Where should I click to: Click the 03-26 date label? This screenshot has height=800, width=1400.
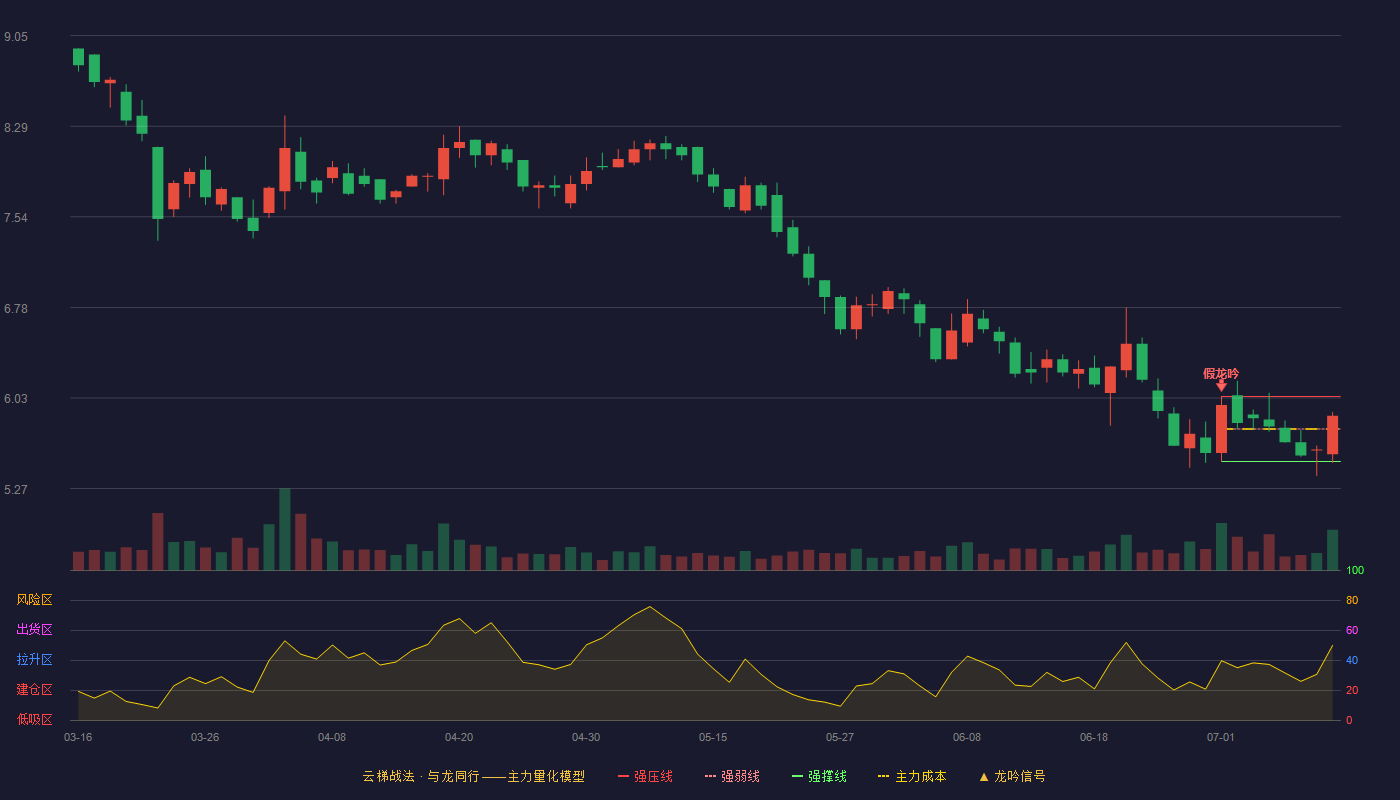pos(205,737)
